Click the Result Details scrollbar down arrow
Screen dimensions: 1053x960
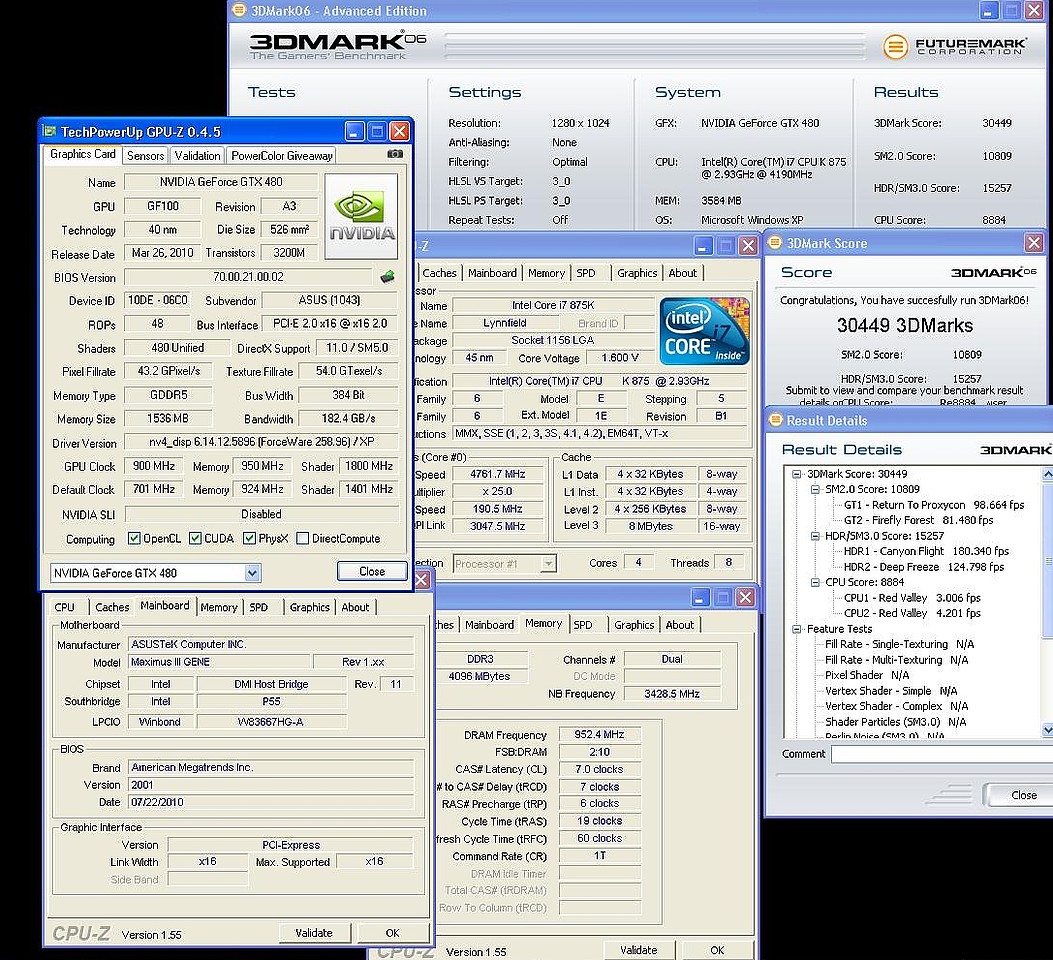1047,730
